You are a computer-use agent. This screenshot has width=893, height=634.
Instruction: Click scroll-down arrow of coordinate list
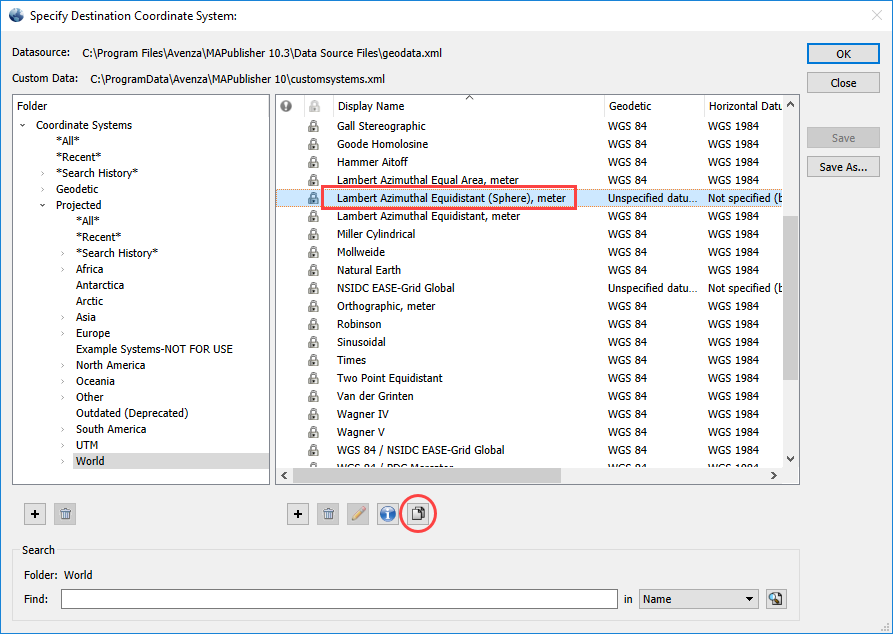tap(790, 459)
